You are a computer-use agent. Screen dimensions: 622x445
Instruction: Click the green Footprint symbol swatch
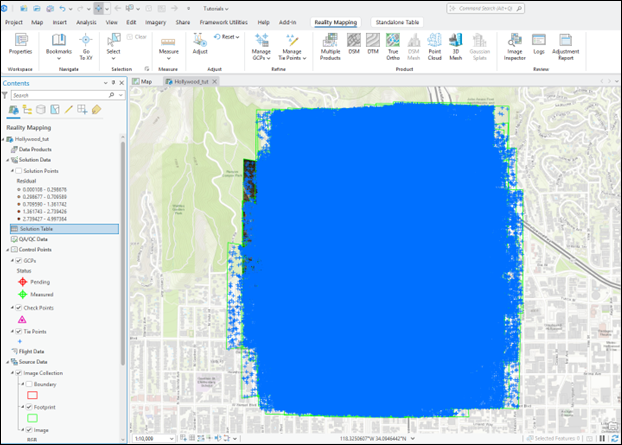point(33,418)
